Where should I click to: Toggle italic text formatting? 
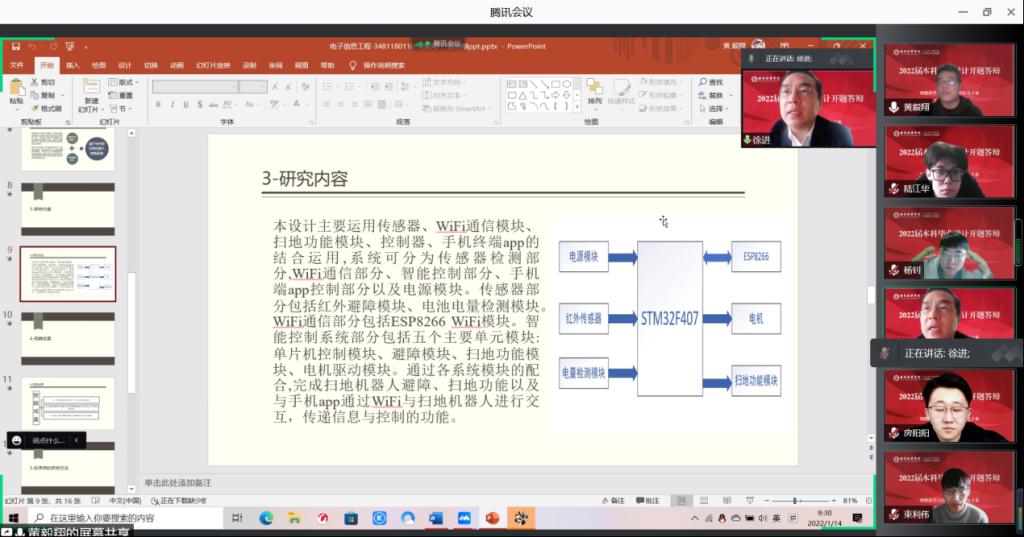[x=172, y=104]
